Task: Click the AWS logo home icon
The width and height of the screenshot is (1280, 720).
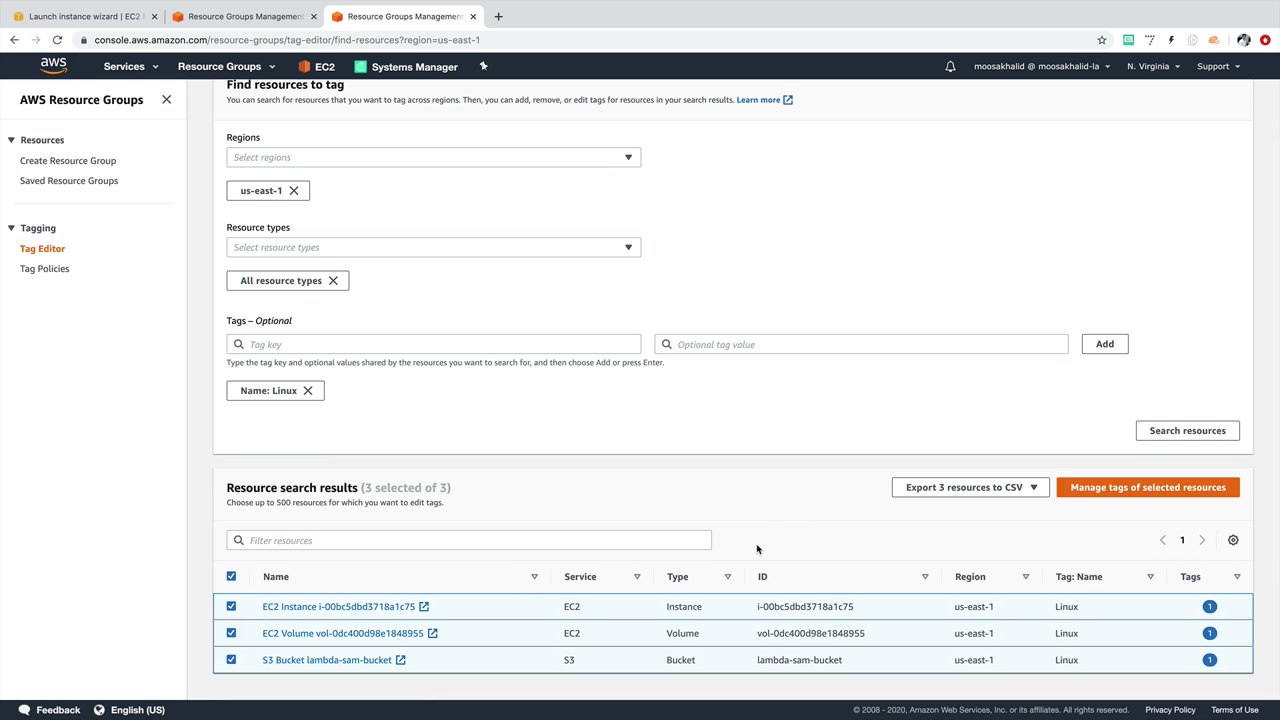Action: pyautogui.click(x=53, y=66)
